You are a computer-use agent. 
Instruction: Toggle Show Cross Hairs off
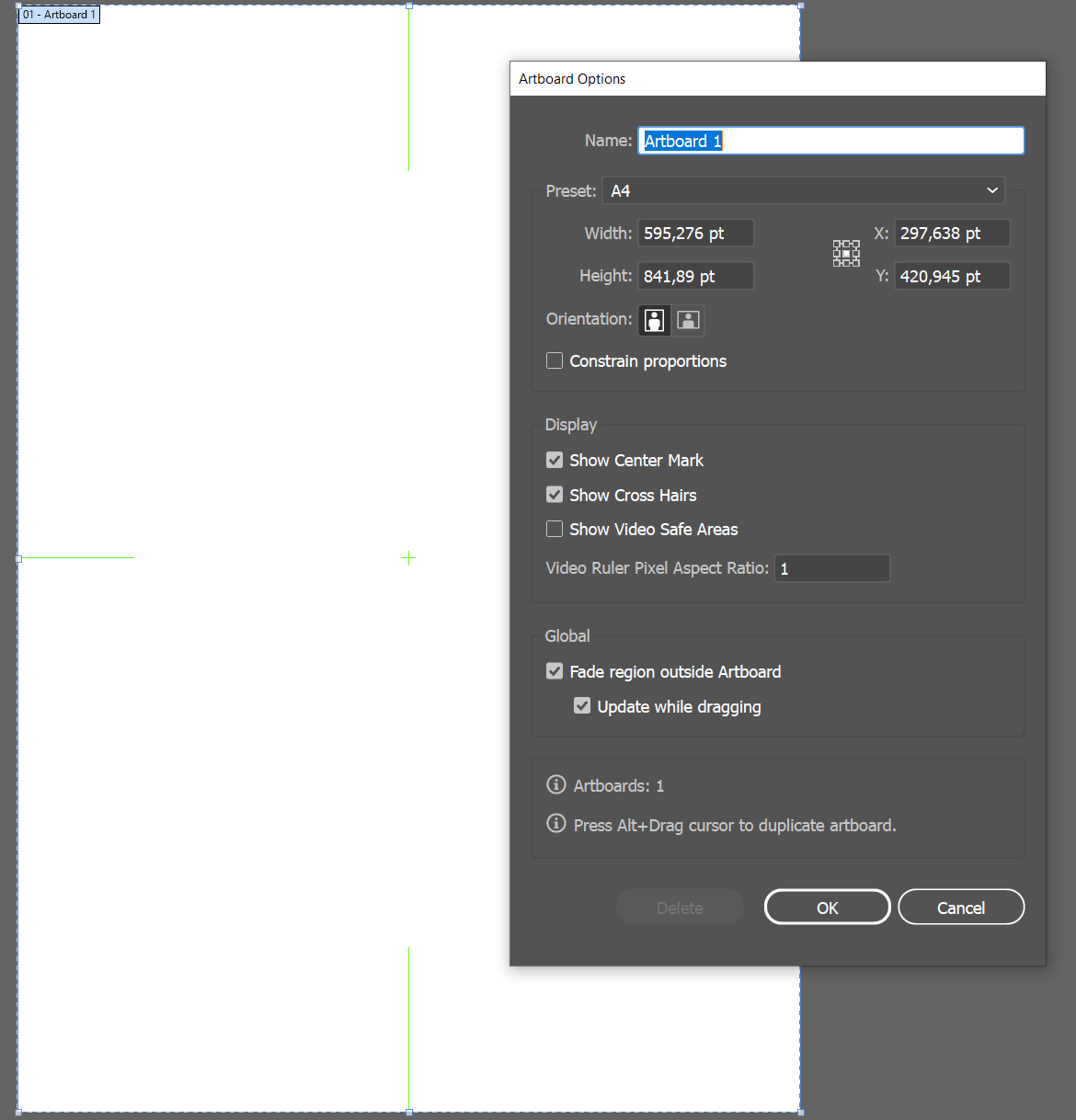coord(555,494)
